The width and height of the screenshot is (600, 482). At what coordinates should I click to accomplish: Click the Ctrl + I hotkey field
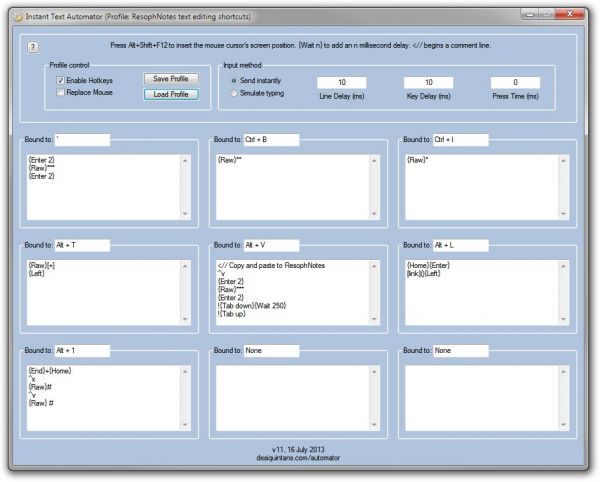(461, 140)
